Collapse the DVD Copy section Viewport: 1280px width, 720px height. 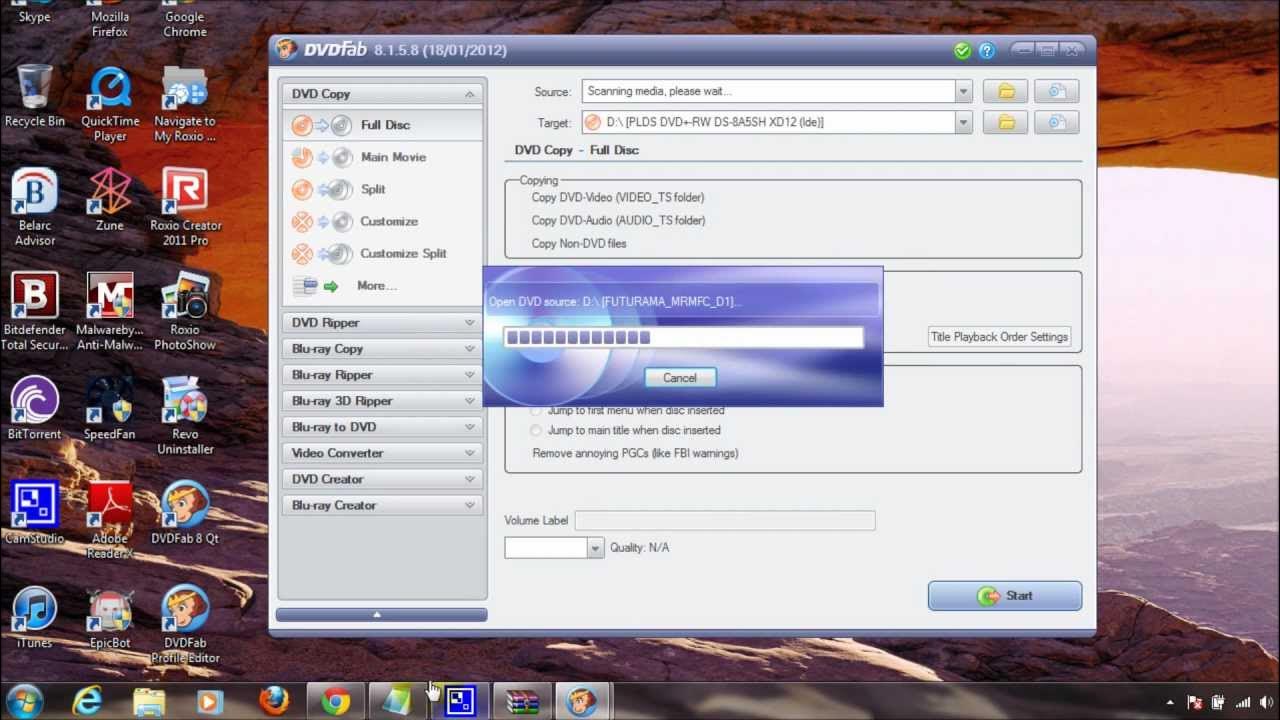point(470,94)
